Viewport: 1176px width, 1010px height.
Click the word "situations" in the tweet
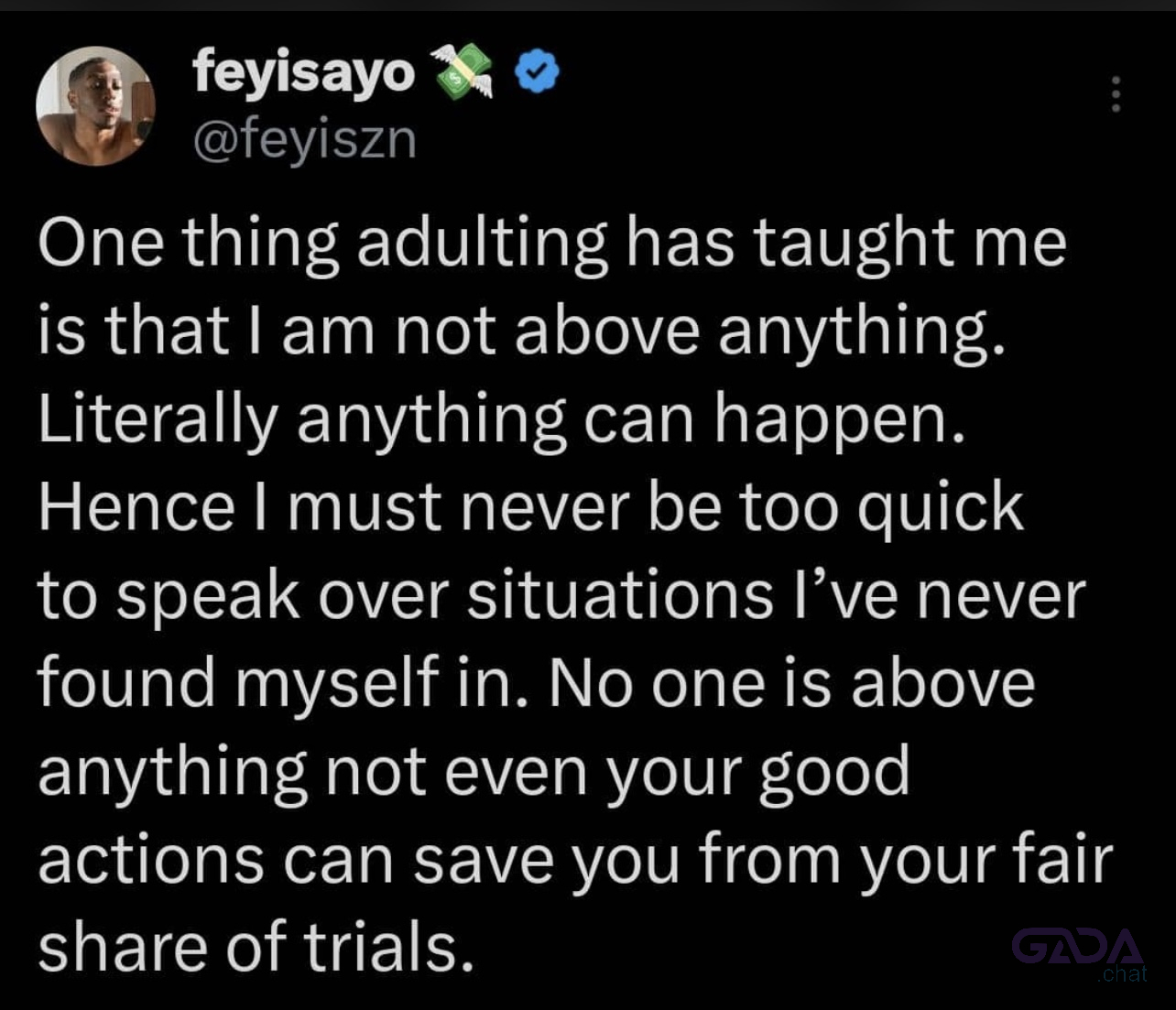click(620, 595)
